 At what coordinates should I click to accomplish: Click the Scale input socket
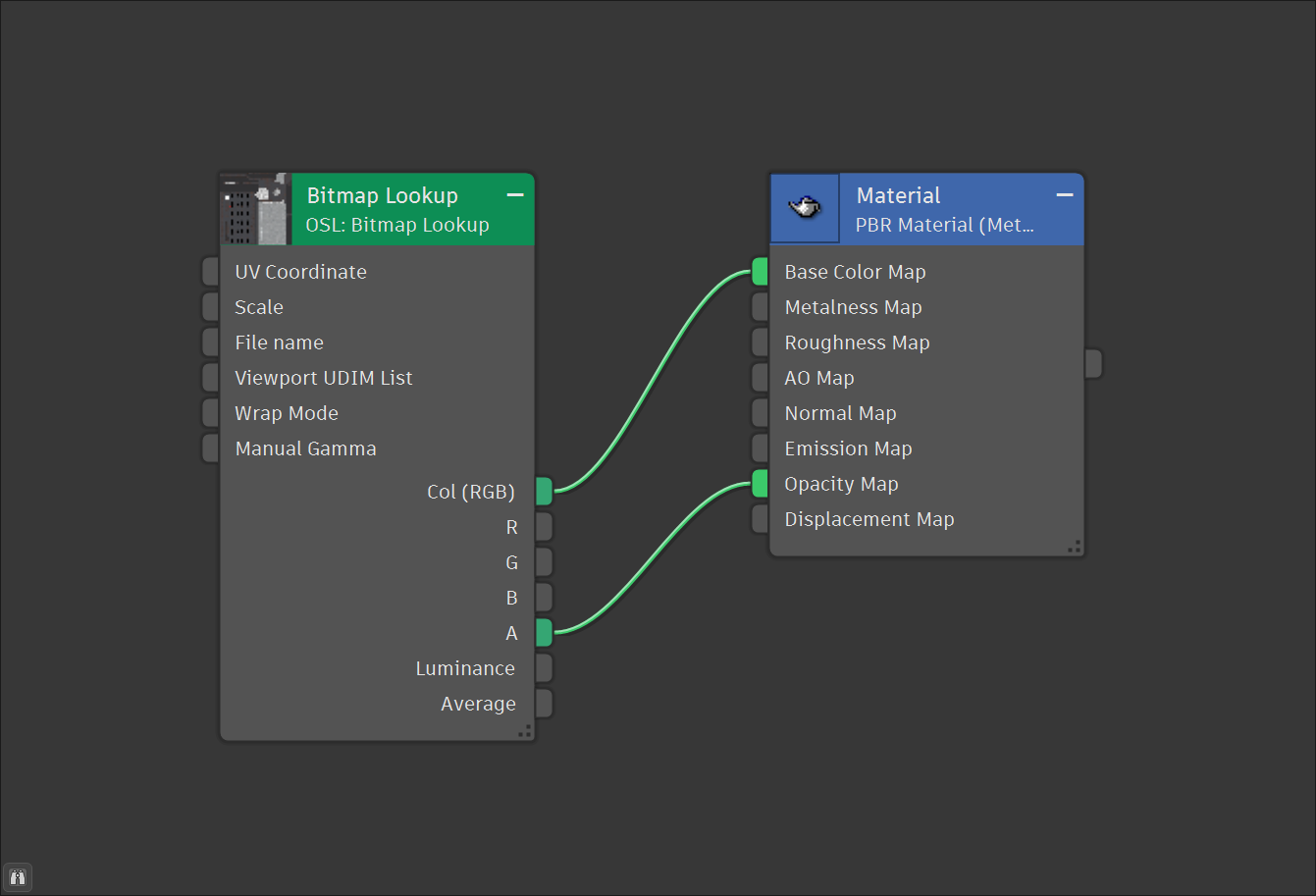tap(210, 307)
